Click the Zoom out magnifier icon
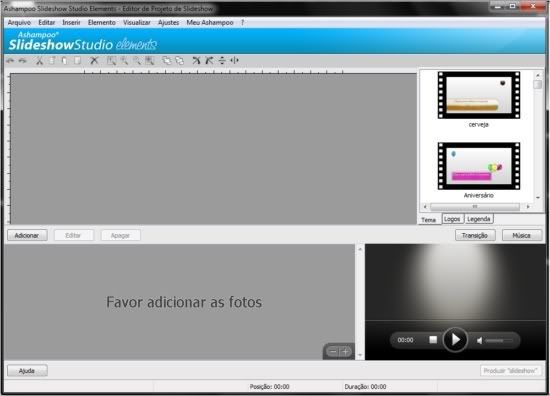 pos(137,61)
